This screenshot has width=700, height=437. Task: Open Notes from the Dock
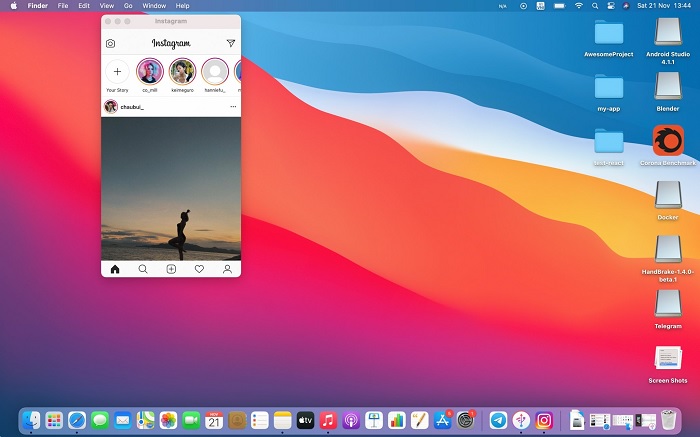tap(283, 420)
